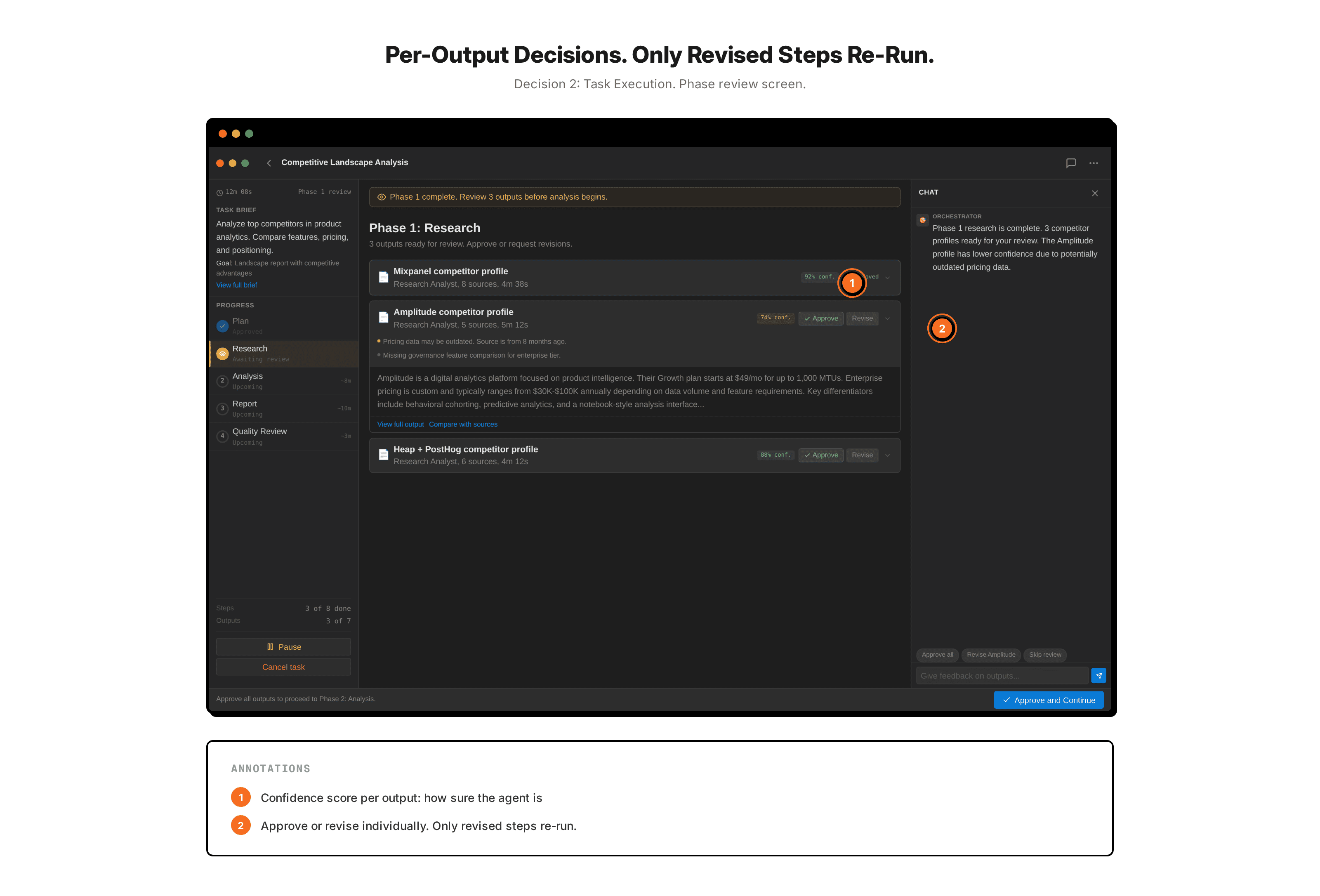Open the three-dots more options menu
The image size is (1320, 896).
coord(1094,163)
